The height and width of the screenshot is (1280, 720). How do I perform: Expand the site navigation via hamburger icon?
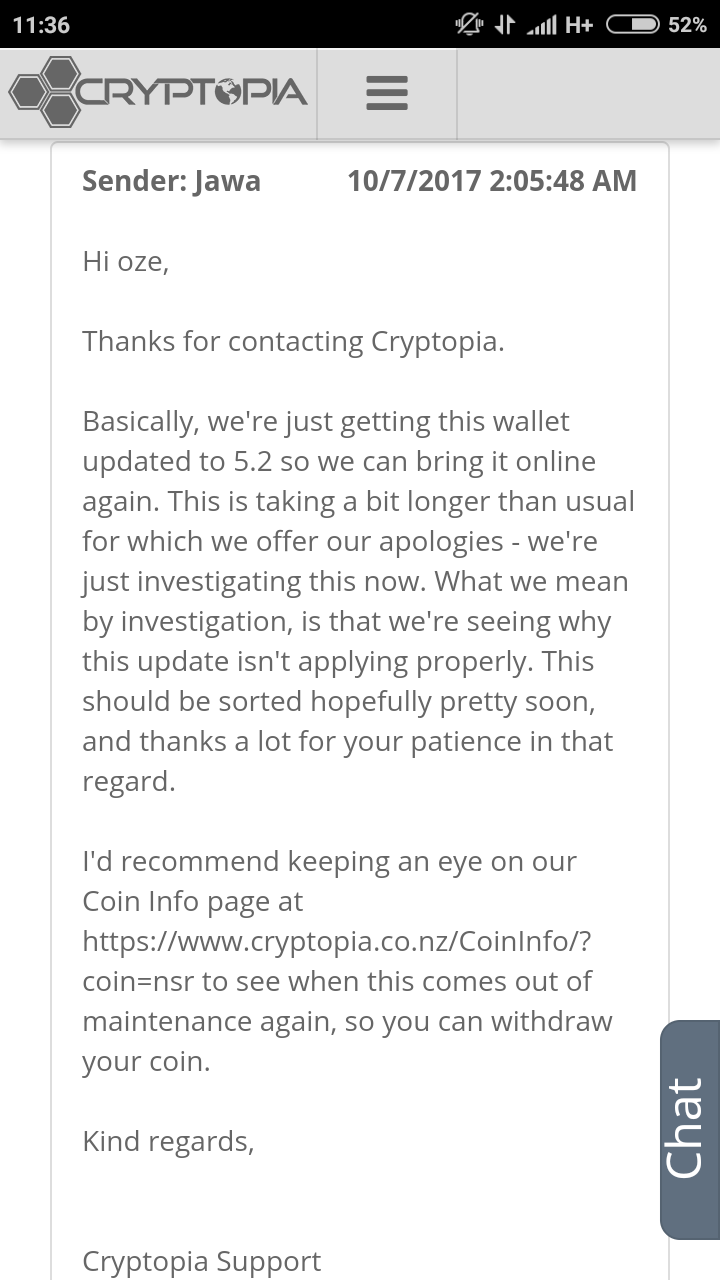(x=386, y=92)
